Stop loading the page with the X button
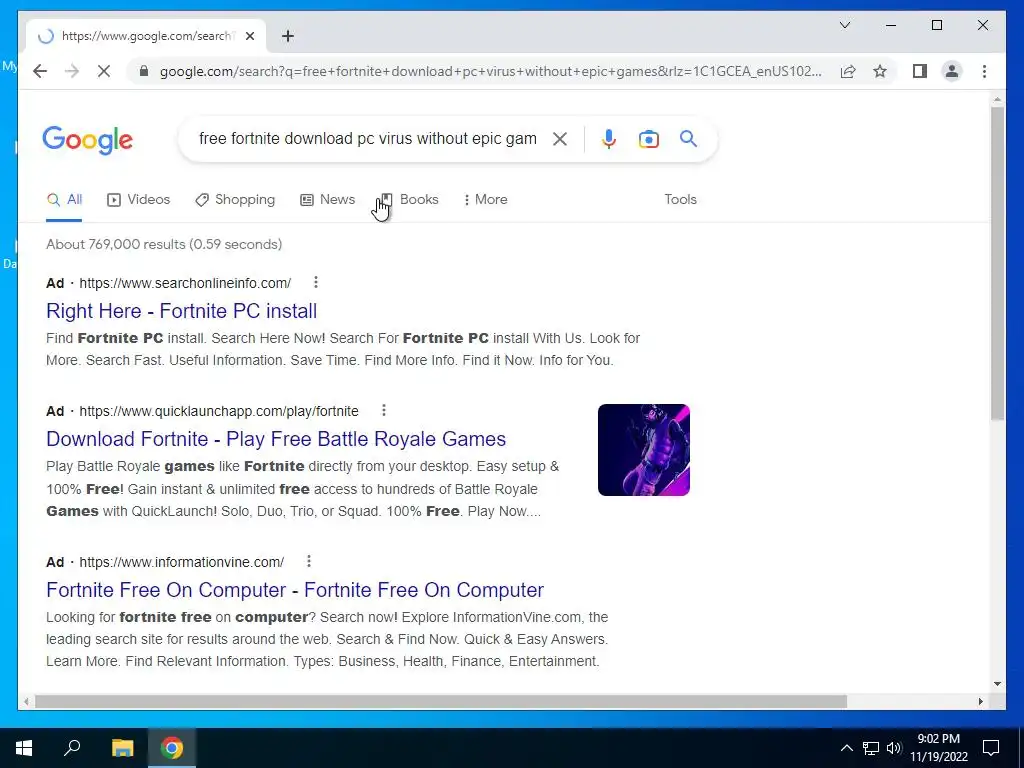Image resolution: width=1024 pixels, height=768 pixels. (104, 71)
